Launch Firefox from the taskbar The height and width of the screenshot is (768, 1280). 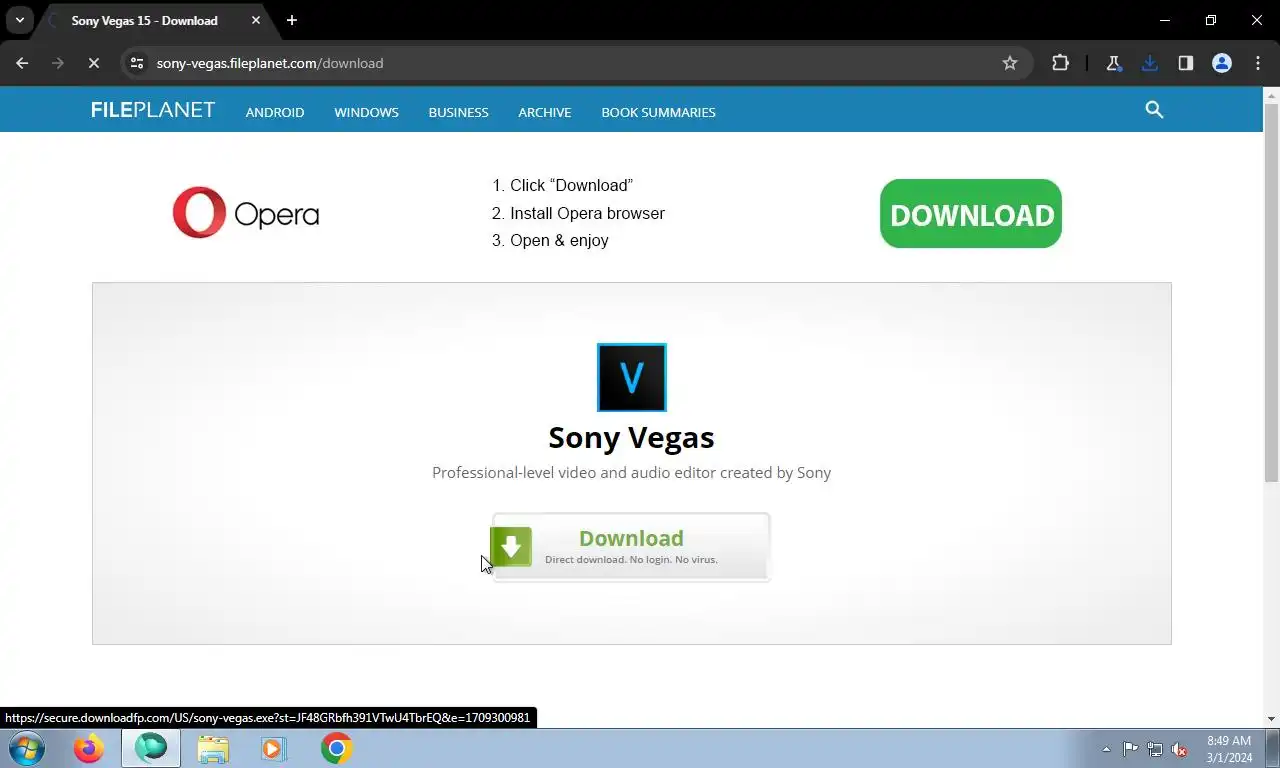click(89, 748)
